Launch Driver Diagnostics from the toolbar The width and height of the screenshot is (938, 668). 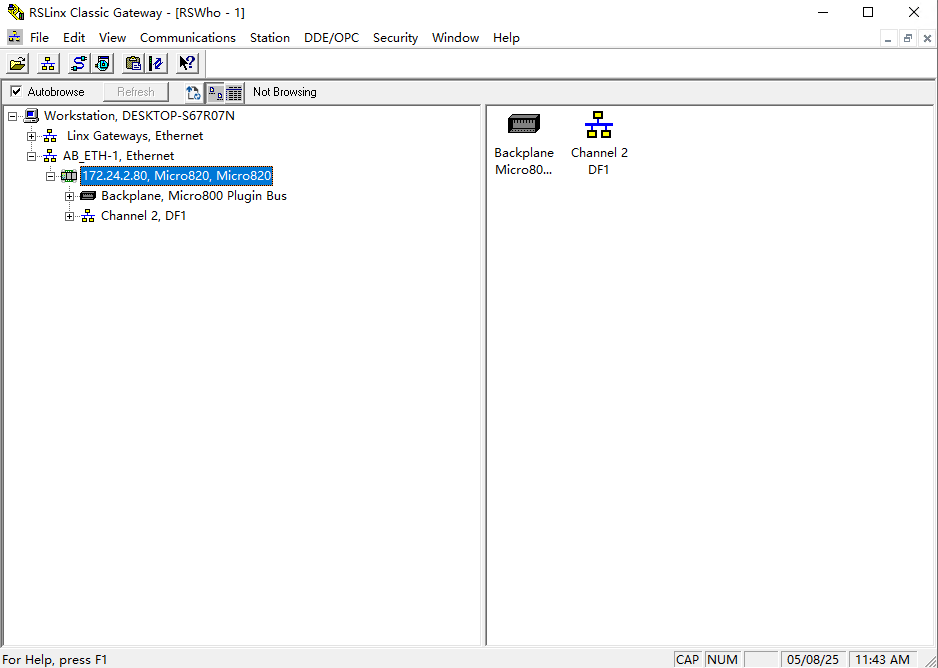click(102, 63)
